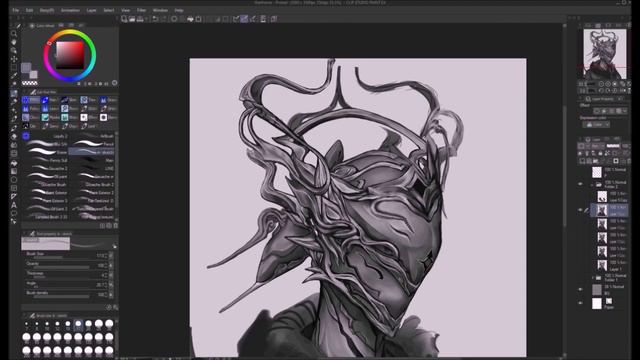The height and width of the screenshot is (360, 640).
Task: Select the highlighted Brush tool
Action: pyautogui.click(x=14, y=93)
